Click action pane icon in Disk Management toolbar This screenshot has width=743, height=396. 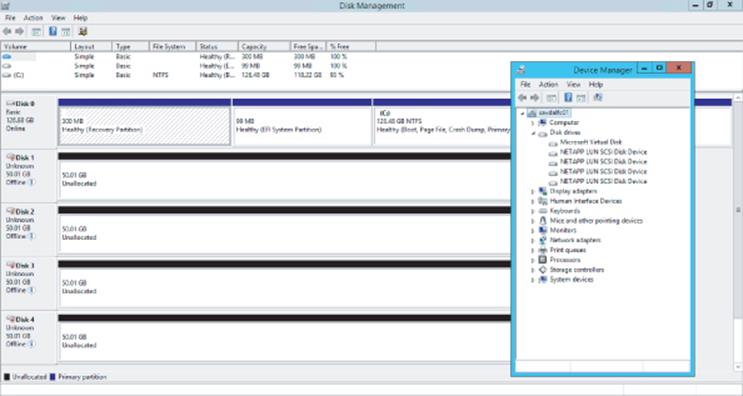click(66, 32)
